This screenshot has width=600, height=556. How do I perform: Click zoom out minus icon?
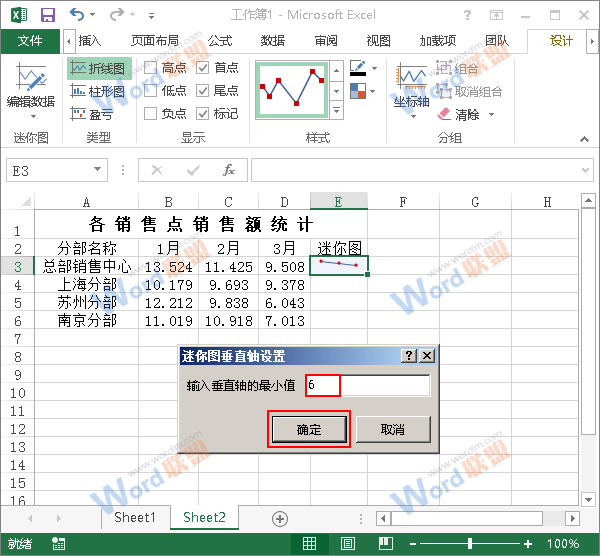coord(412,544)
